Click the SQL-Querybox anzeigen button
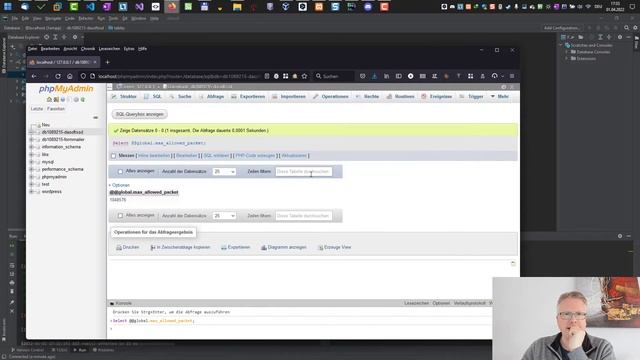The image size is (640, 360). click(140, 114)
